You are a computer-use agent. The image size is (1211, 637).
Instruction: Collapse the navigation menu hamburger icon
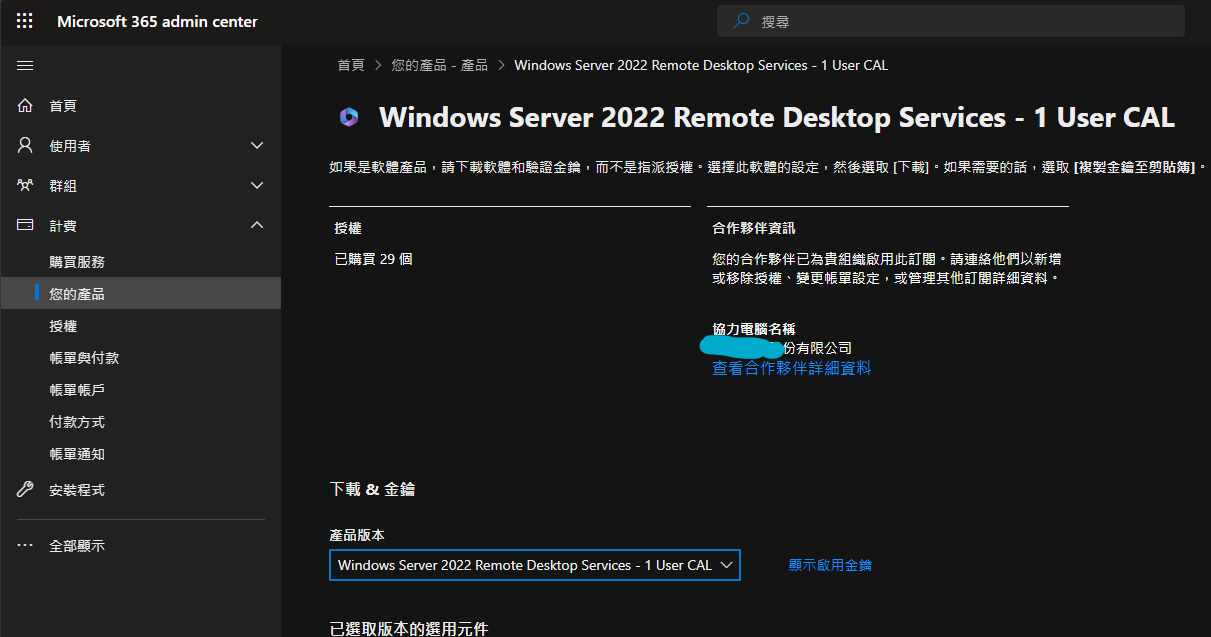tap(25, 65)
